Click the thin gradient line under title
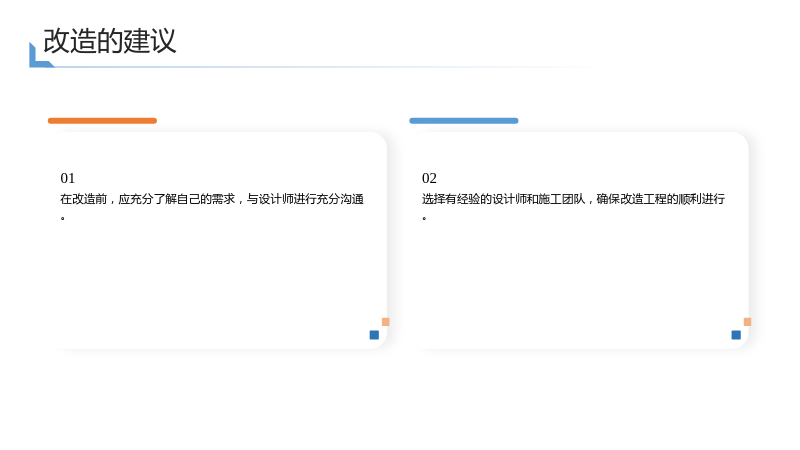The image size is (800, 450). (327, 67)
